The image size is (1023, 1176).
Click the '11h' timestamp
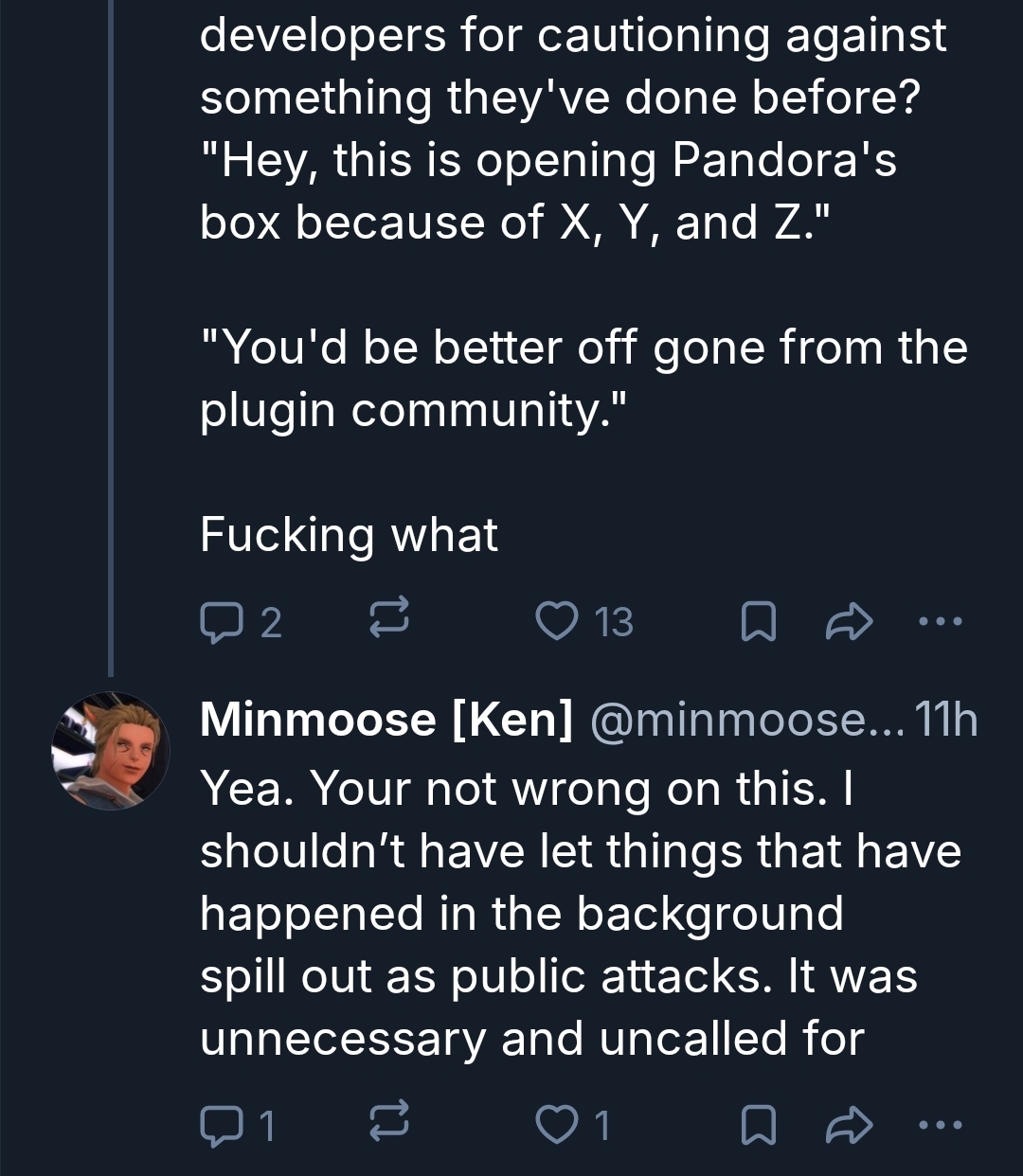pyautogui.click(x=945, y=720)
